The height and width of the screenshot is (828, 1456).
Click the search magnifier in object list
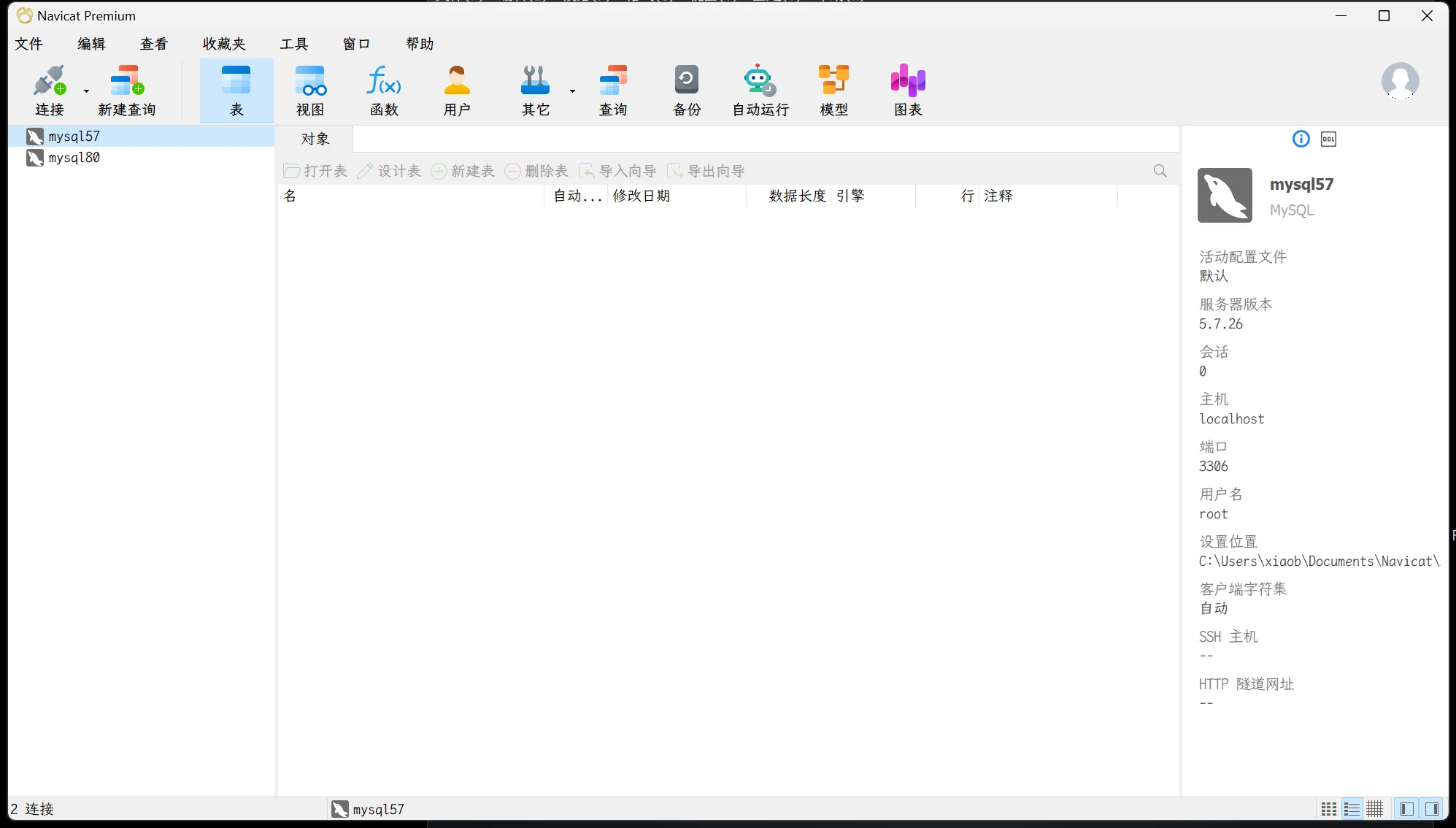coord(1160,171)
